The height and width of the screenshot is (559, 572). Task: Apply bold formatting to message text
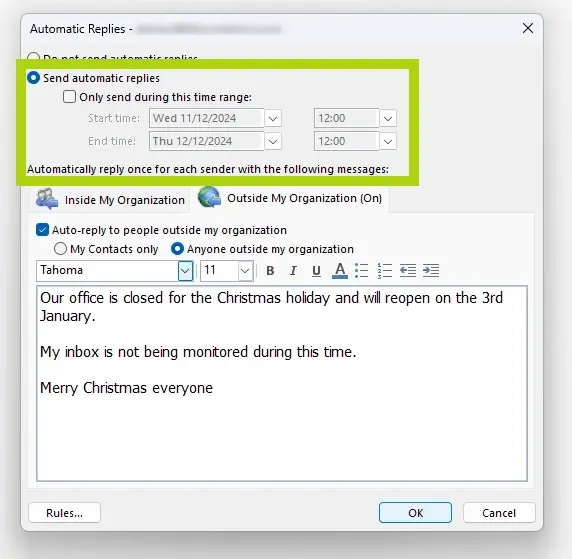(x=270, y=271)
